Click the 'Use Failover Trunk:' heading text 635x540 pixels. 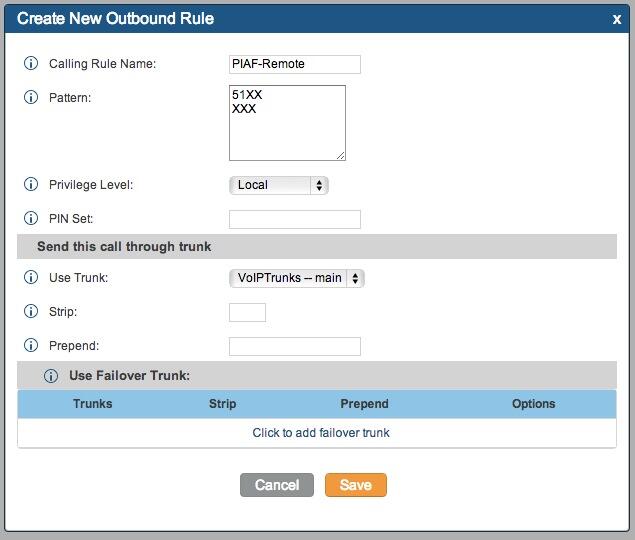[x=130, y=376]
